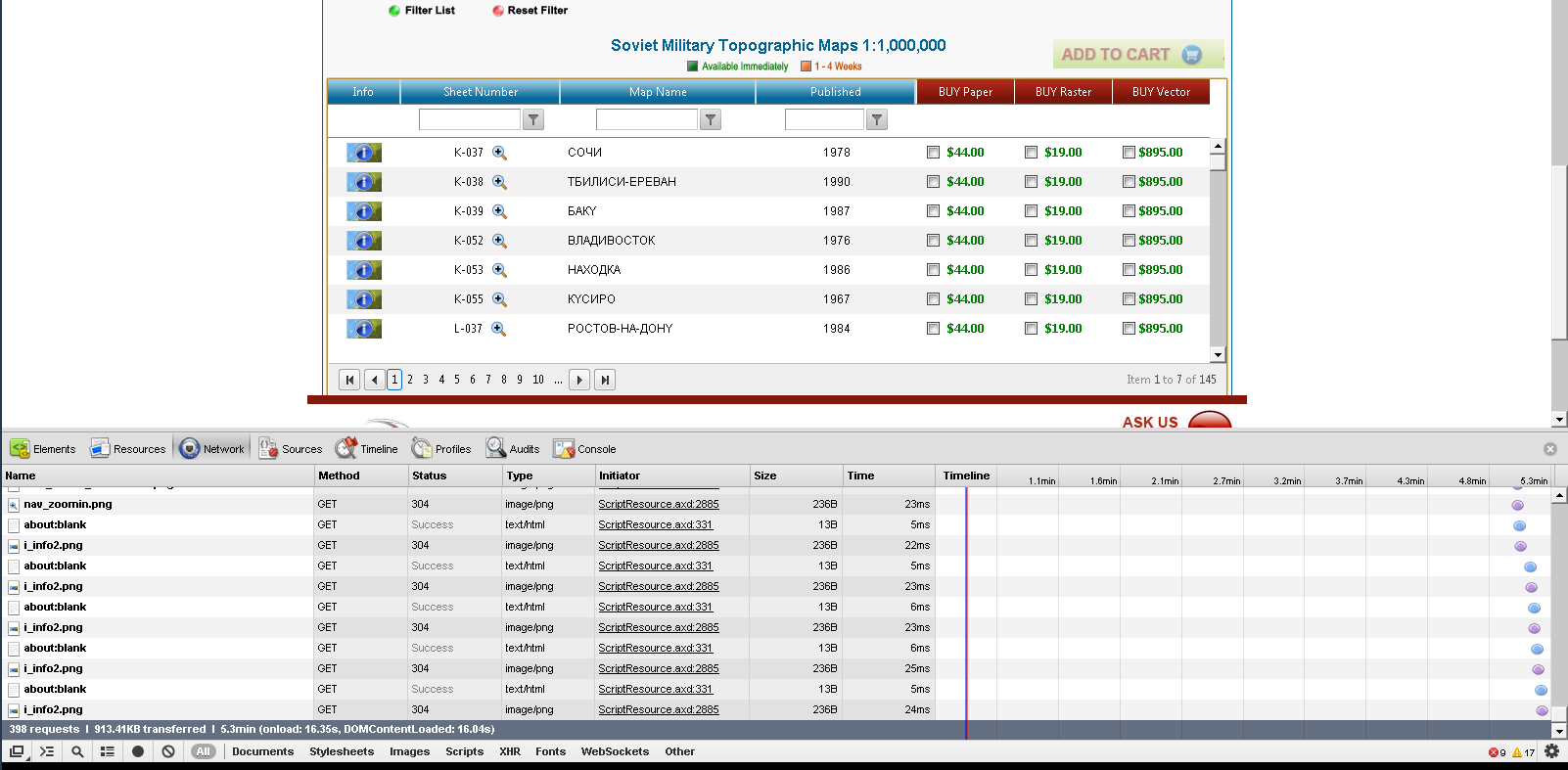Toggle DevTools dock-to-side button
Screen dimensions: 1568x770
point(17,751)
